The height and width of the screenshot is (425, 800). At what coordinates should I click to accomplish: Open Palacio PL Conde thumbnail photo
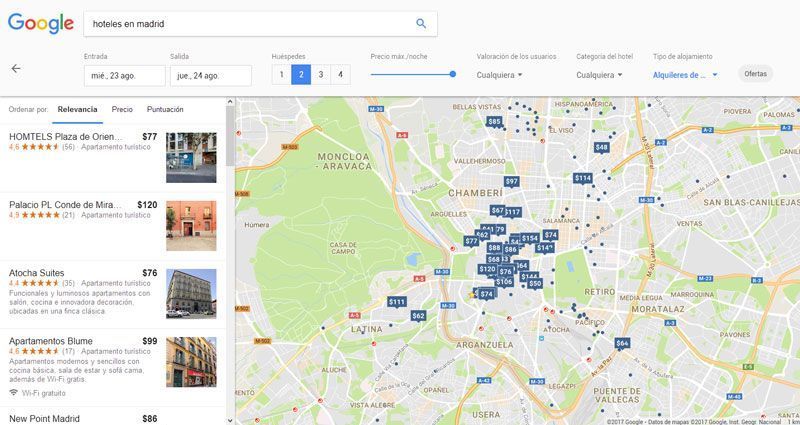point(191,226)
